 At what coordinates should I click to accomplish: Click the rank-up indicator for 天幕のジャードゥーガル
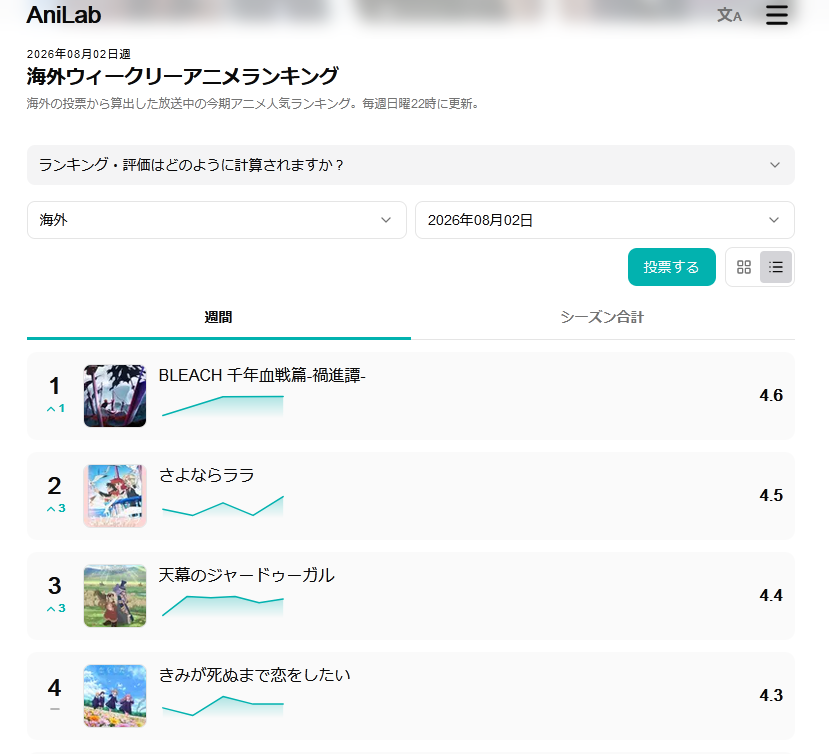[56, 609]
